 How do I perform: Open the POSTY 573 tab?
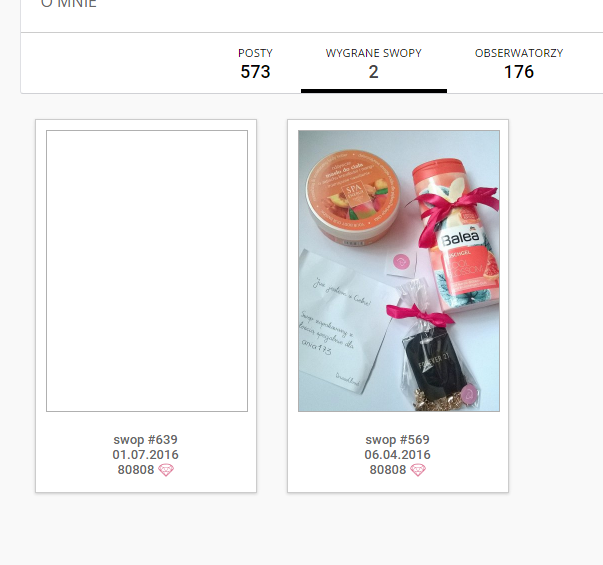[255, 64]
